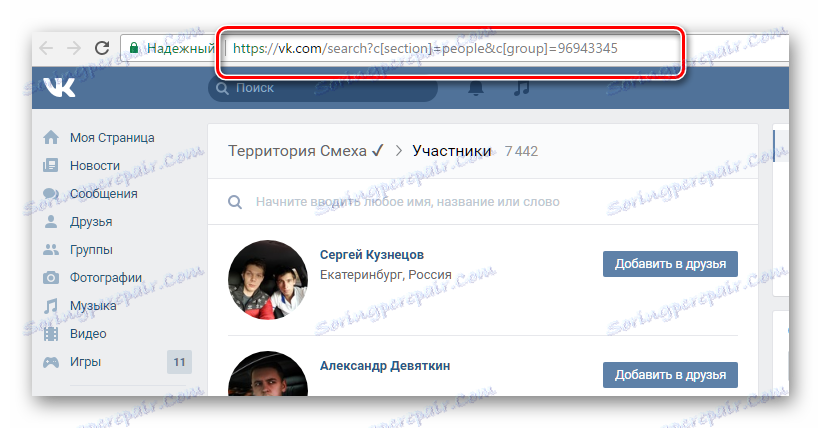
Task: Return to Территория Смеха group page
Action: [x=306, y=151]
